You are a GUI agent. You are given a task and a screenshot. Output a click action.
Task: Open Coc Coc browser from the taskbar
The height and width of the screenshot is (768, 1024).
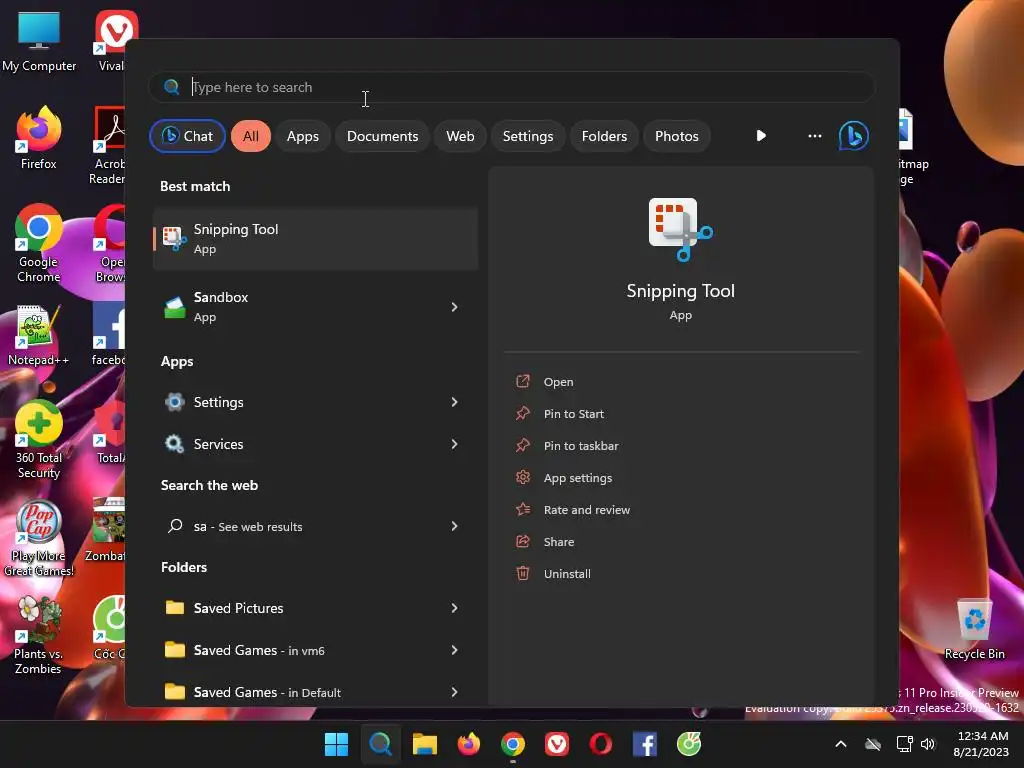tap(689, 744)
